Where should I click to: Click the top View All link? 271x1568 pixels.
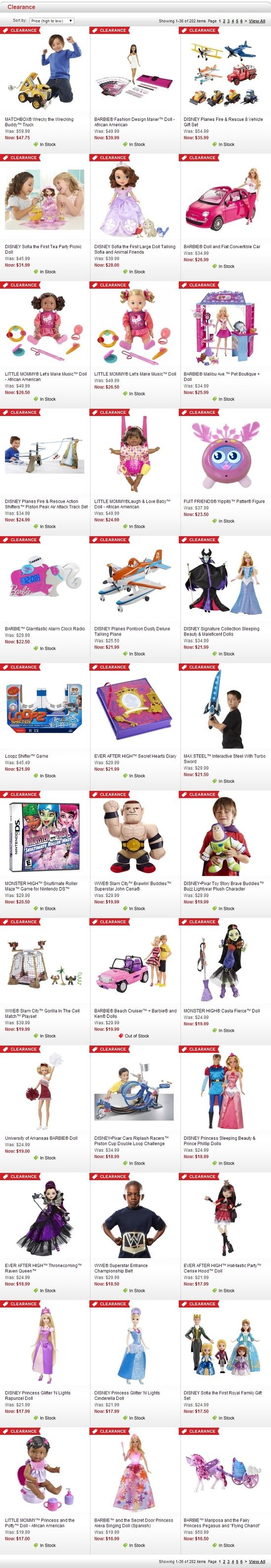(257, 21)
